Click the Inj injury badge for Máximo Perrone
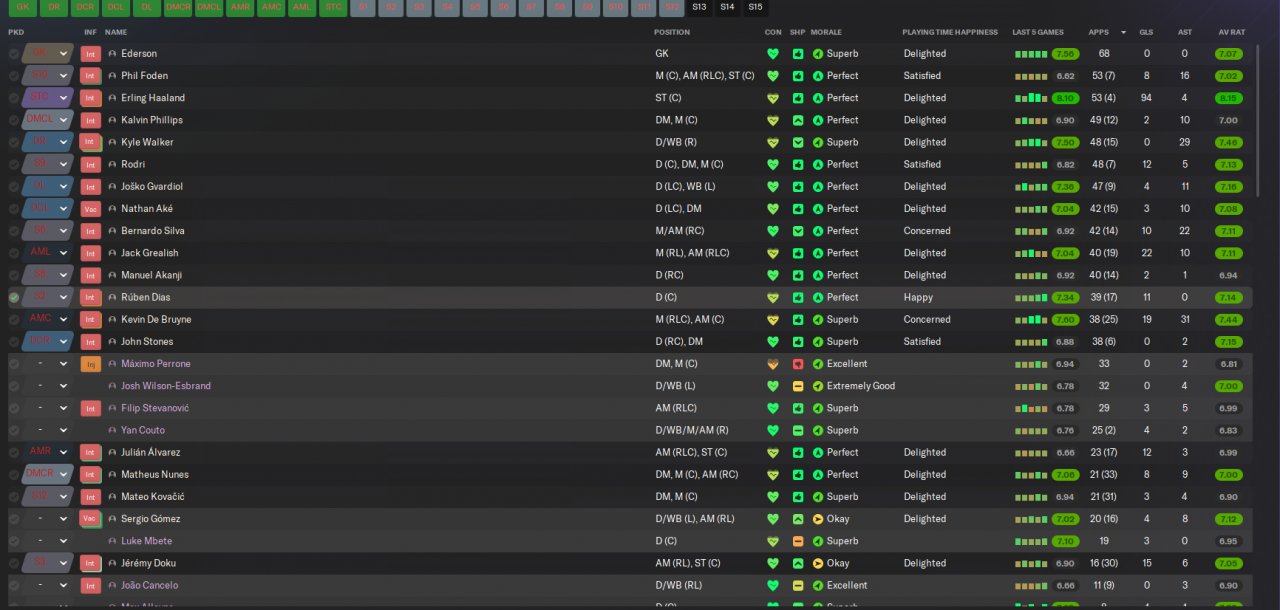 click(91, 364)
